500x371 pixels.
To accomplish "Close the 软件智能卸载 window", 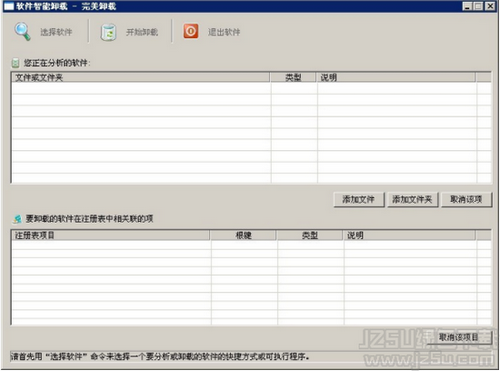I will [490, 6].
